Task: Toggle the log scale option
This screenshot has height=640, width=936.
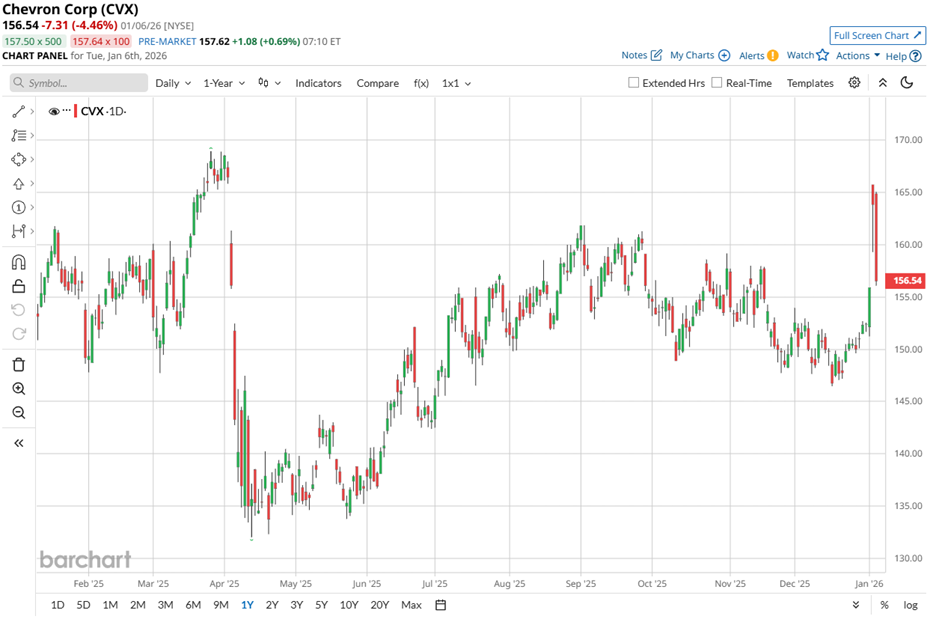Action: click(x=911, y=605)
